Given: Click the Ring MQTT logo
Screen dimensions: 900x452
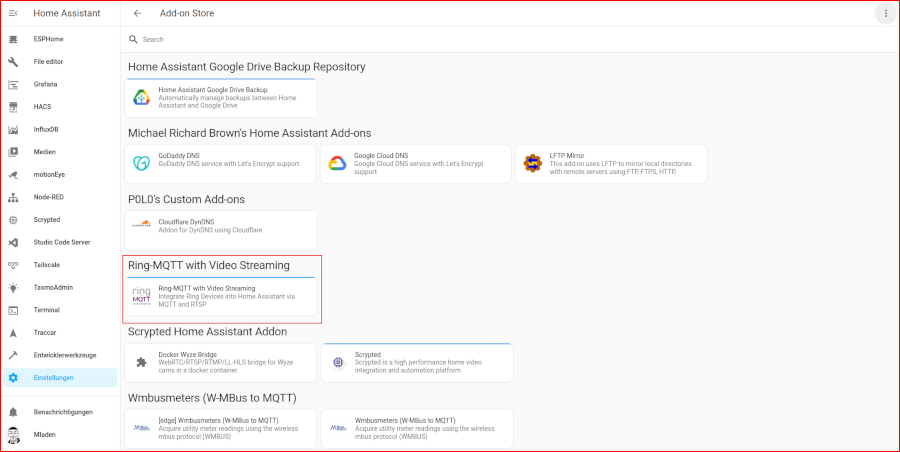Looking at the screenshot, I should (141, 296).
